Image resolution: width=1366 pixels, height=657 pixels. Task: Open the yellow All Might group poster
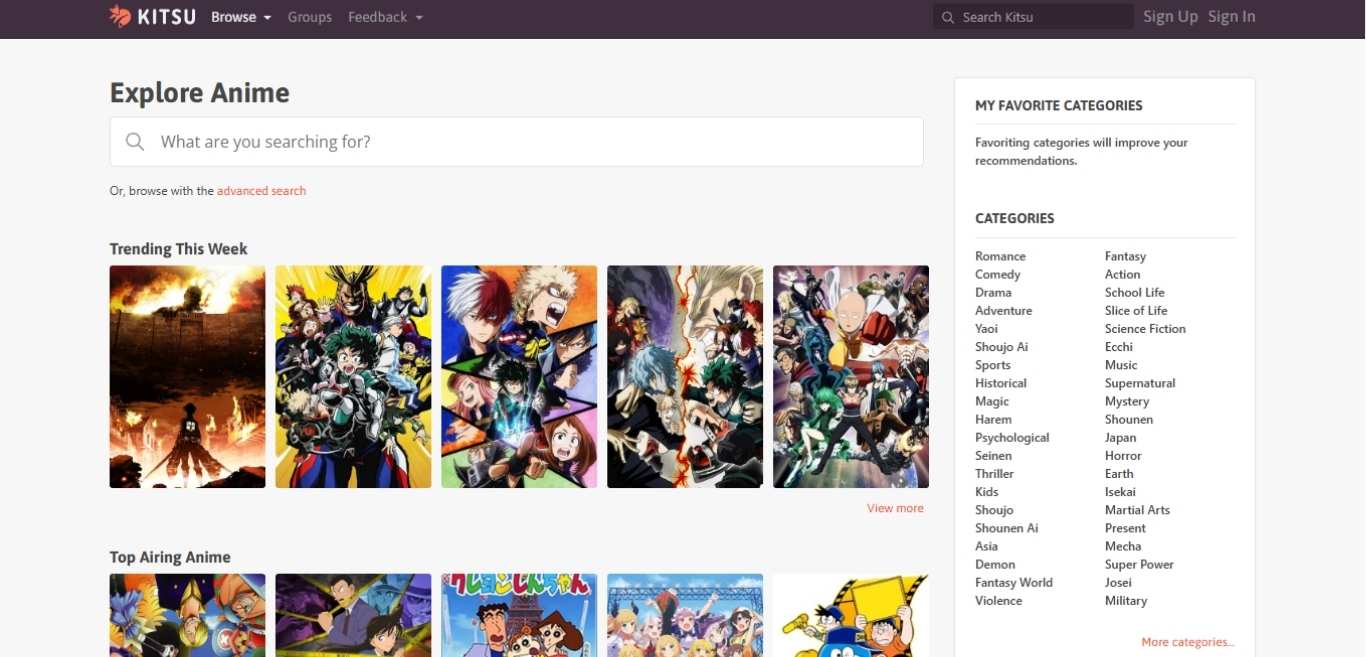pos(353,376)
